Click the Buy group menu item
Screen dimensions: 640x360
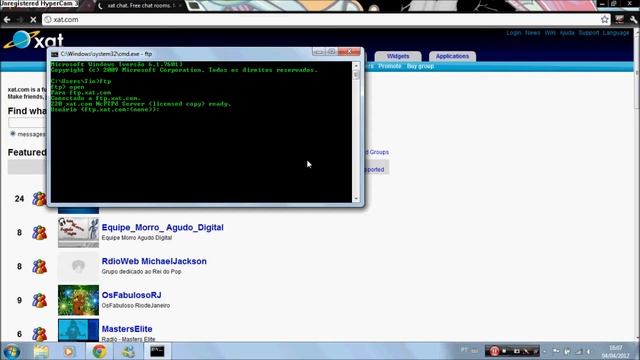pos(420,66)
